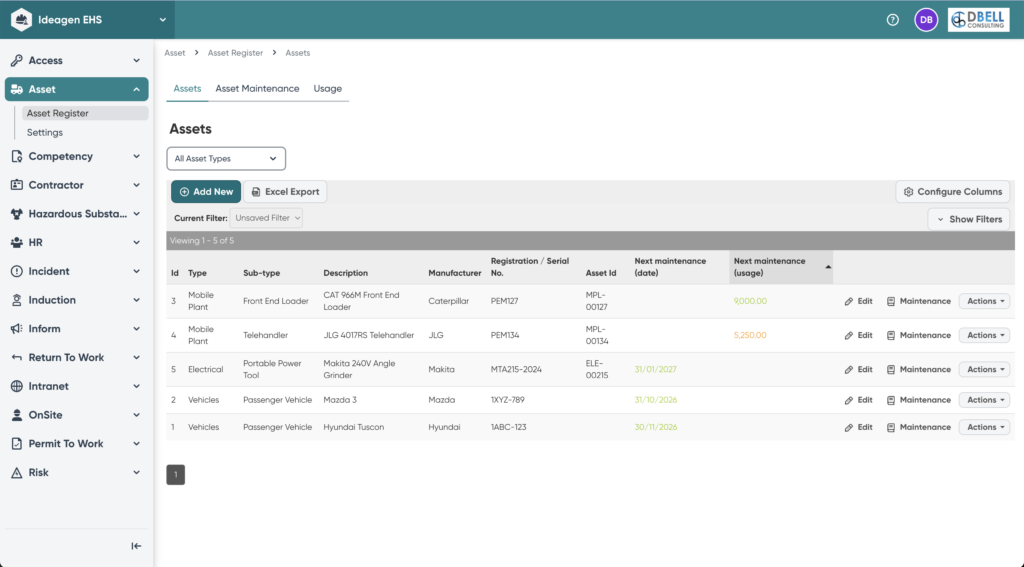Open Actions dropdown for CAT 966M row
This screenshot has width=1024, height=567.
[x=984, y=301]
